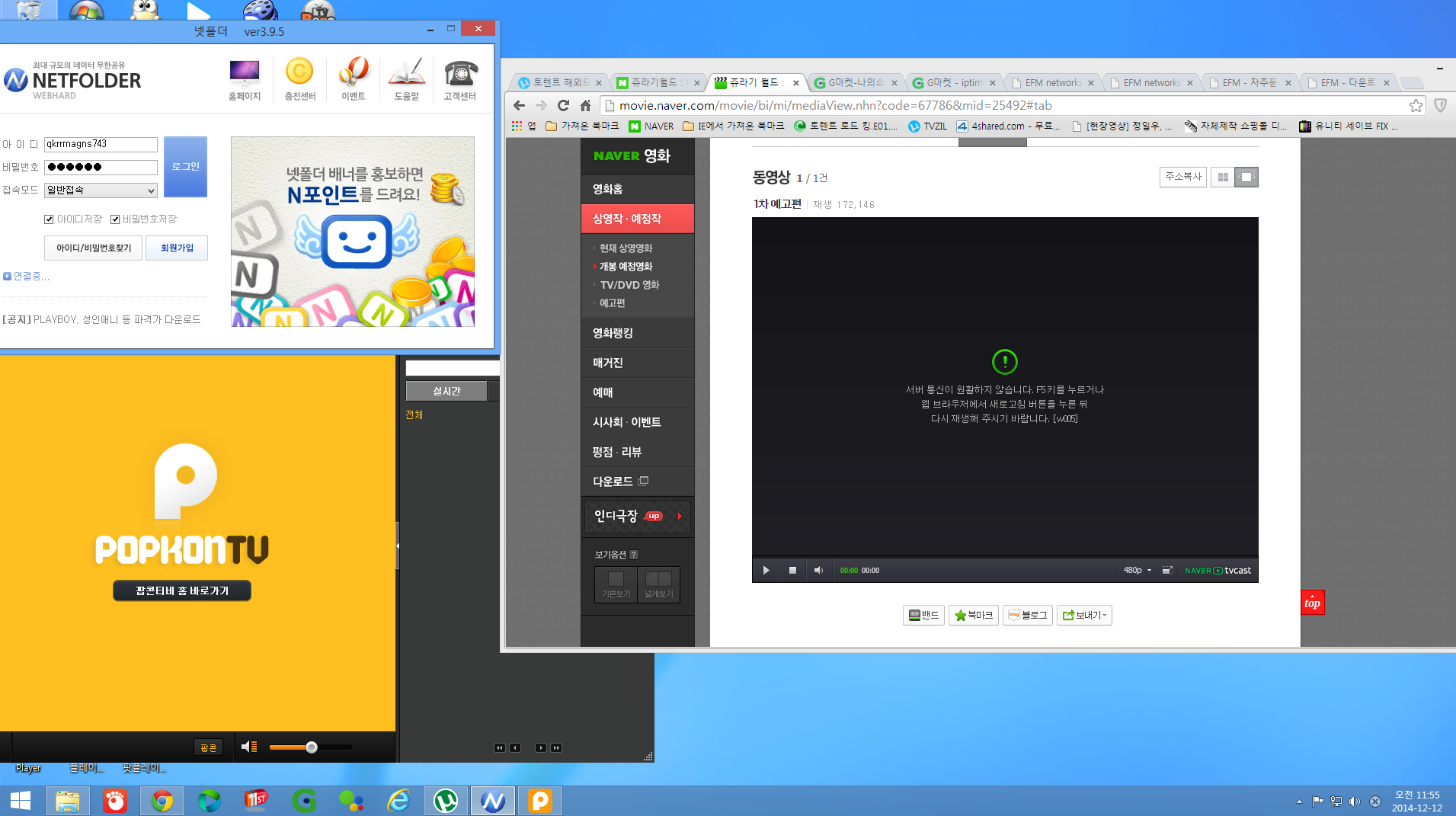
Task: Open the 매거진 sidebar menu item
Action: coord(637,363)
